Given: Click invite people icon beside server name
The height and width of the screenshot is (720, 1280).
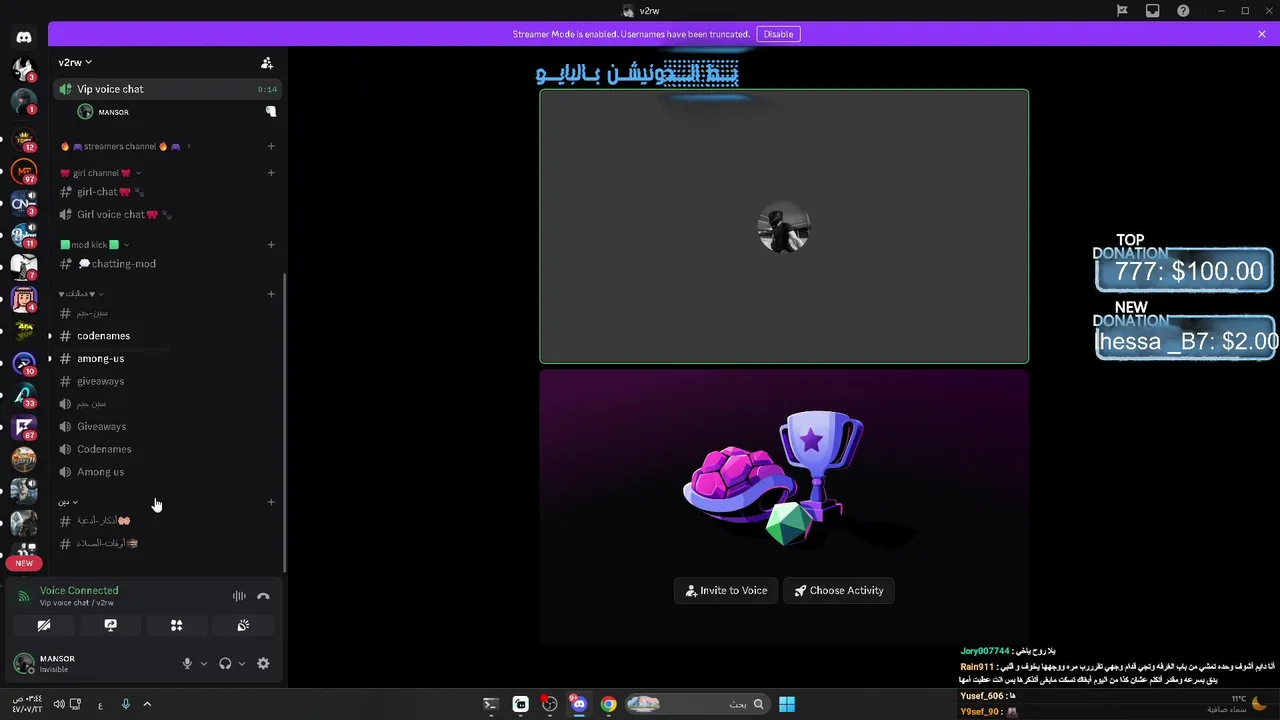Looking at the screenshot, I should point(267,62).
